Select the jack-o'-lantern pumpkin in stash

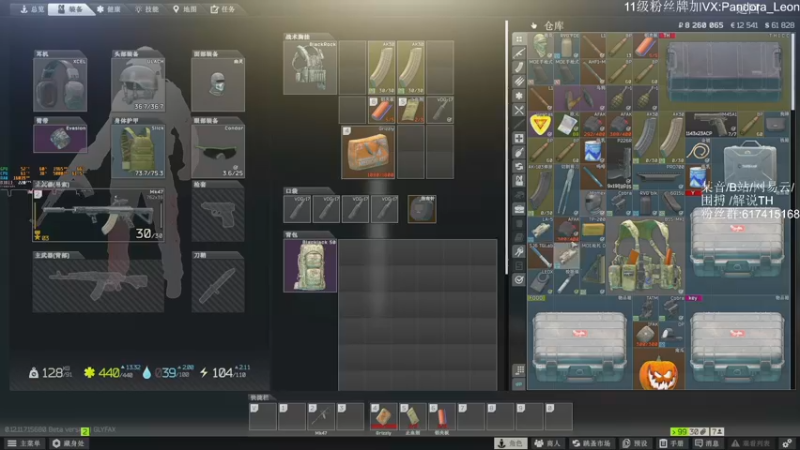tap(659, 370)
